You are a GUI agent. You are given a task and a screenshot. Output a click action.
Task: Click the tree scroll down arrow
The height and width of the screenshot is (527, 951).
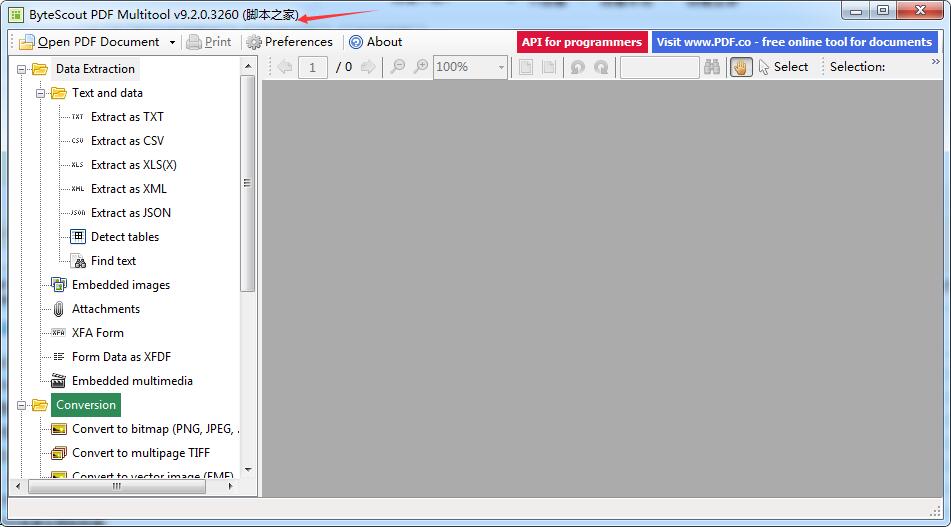(x=247, y=469)
